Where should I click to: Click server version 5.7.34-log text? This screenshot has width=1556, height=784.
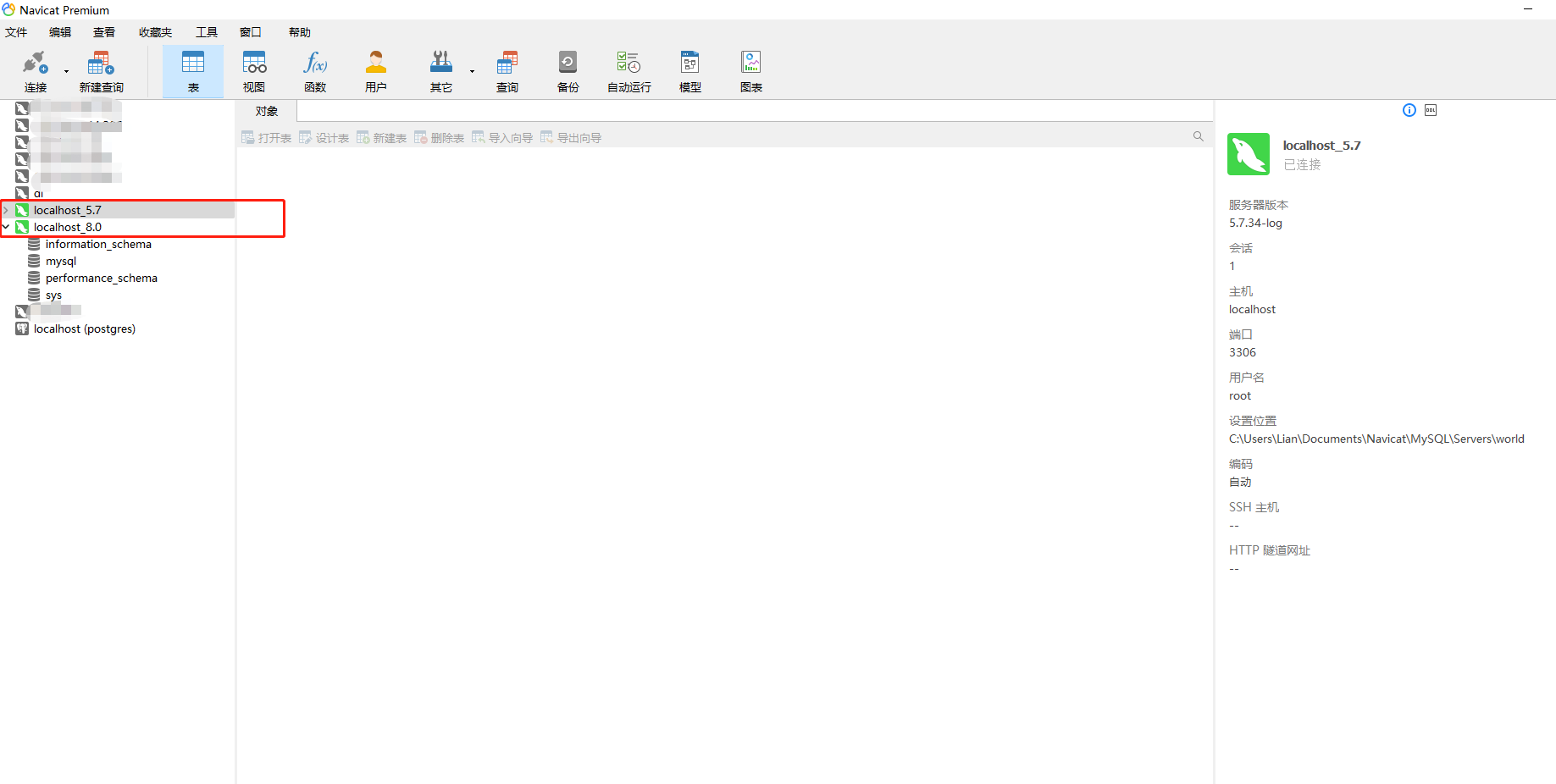tap(1255, 223)
